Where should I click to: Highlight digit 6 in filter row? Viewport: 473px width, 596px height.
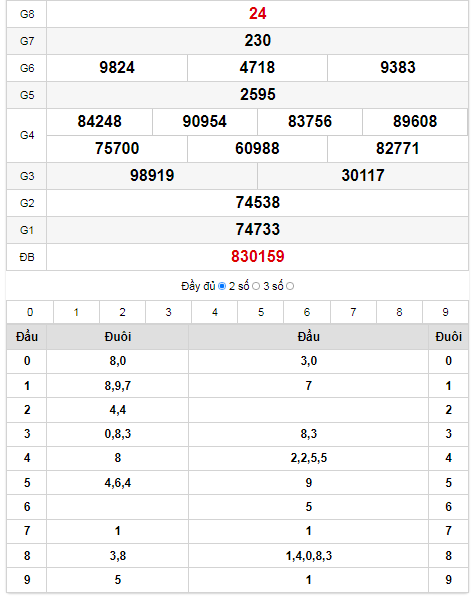307,312
